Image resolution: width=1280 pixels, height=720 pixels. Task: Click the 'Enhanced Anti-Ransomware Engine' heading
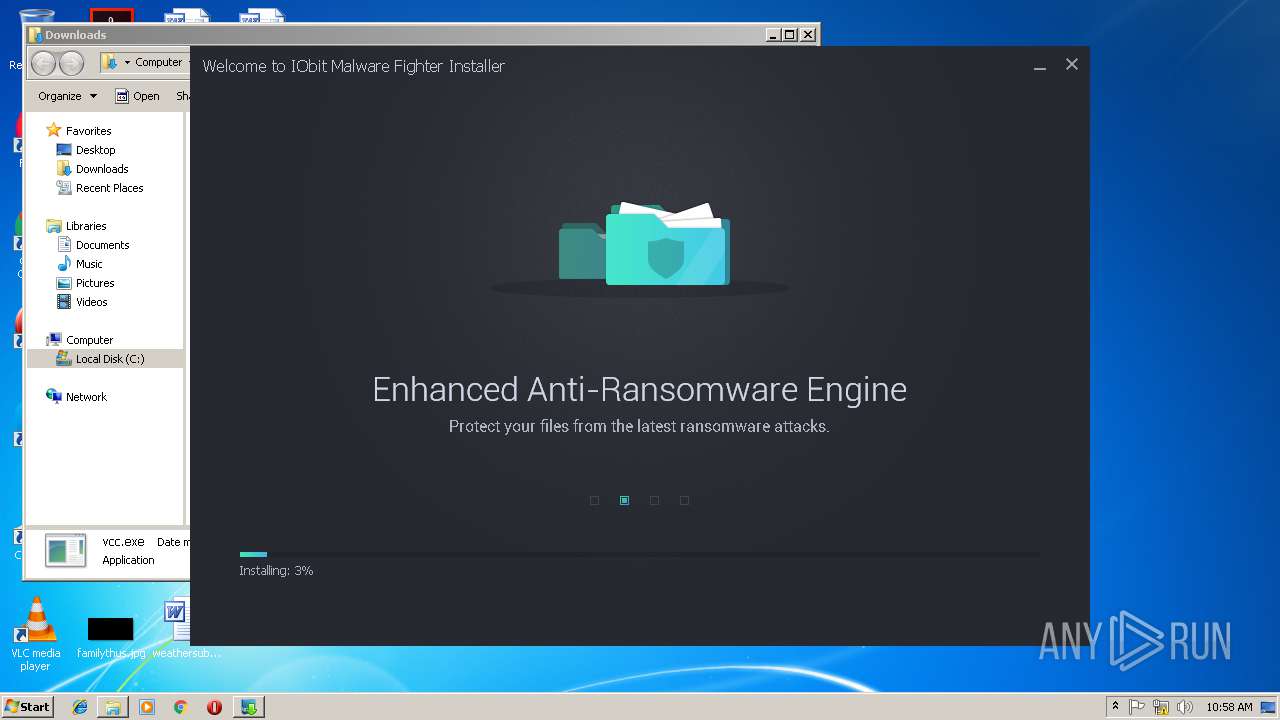(x=639, y=389)
